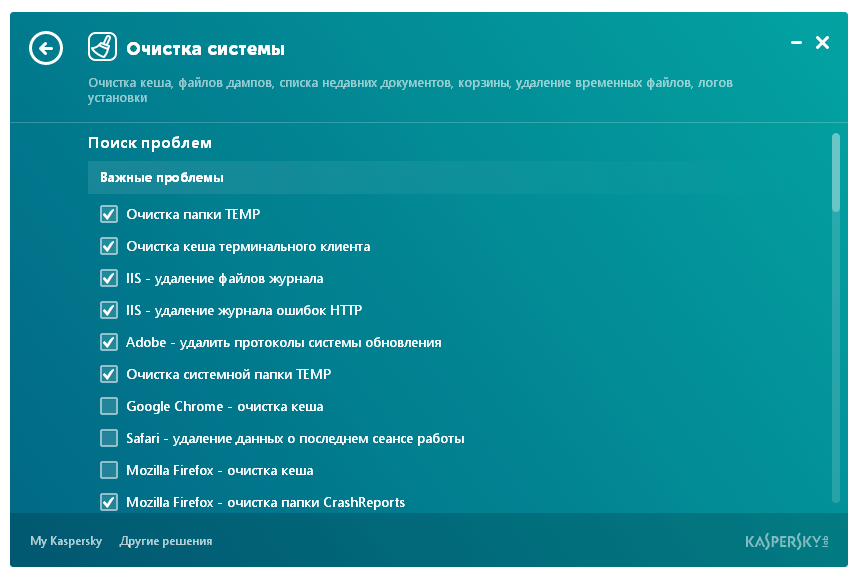Viewport: 857px width, 579px height.
Task: Disable IIS - удаление журнала ошибок HTTP
Action: click(108, 310)
